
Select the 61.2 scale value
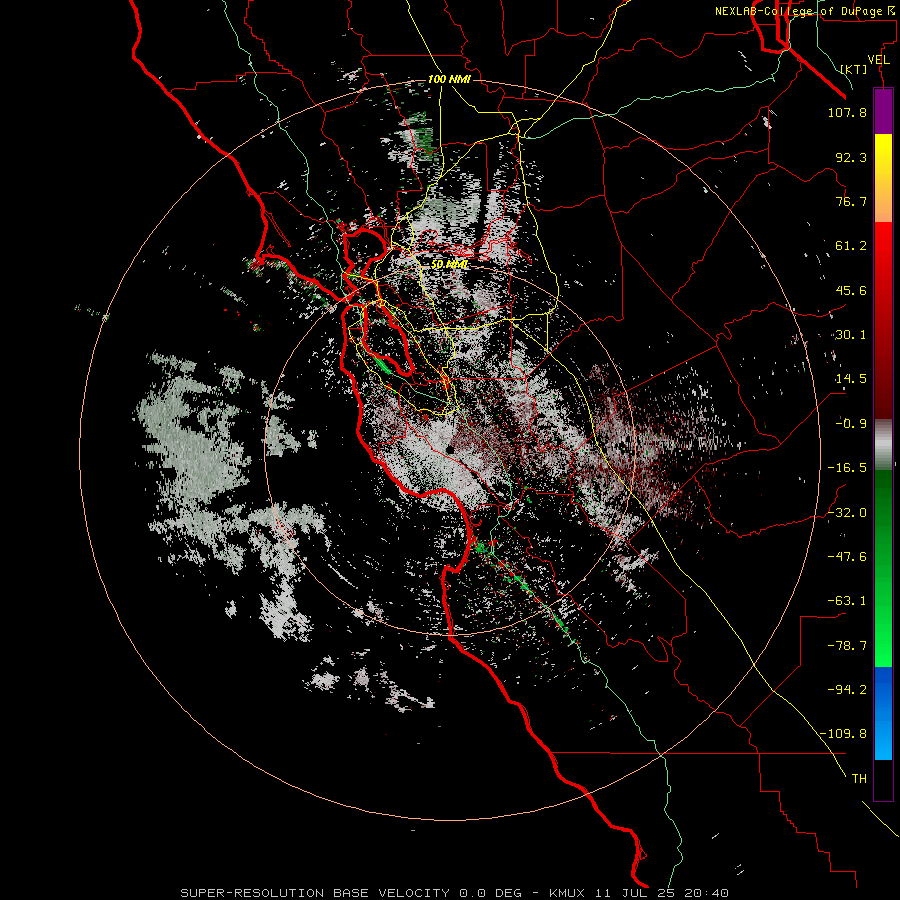(x=851, y=246)
